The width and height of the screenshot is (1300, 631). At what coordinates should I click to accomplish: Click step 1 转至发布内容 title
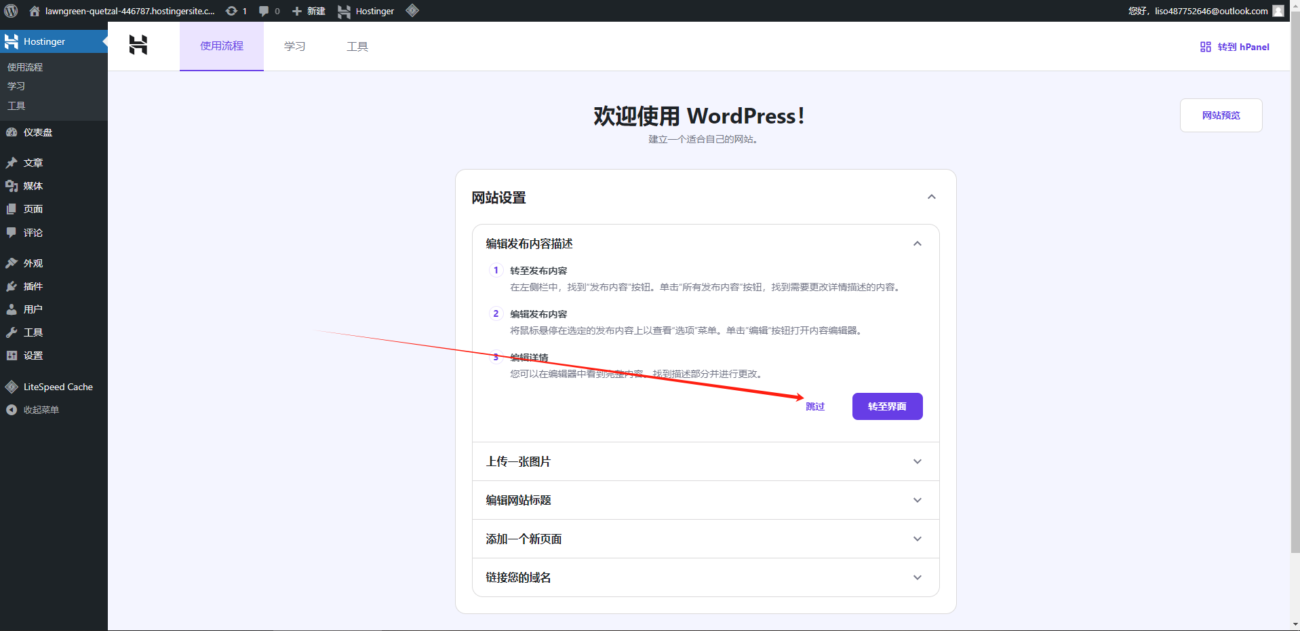(538, 271)
